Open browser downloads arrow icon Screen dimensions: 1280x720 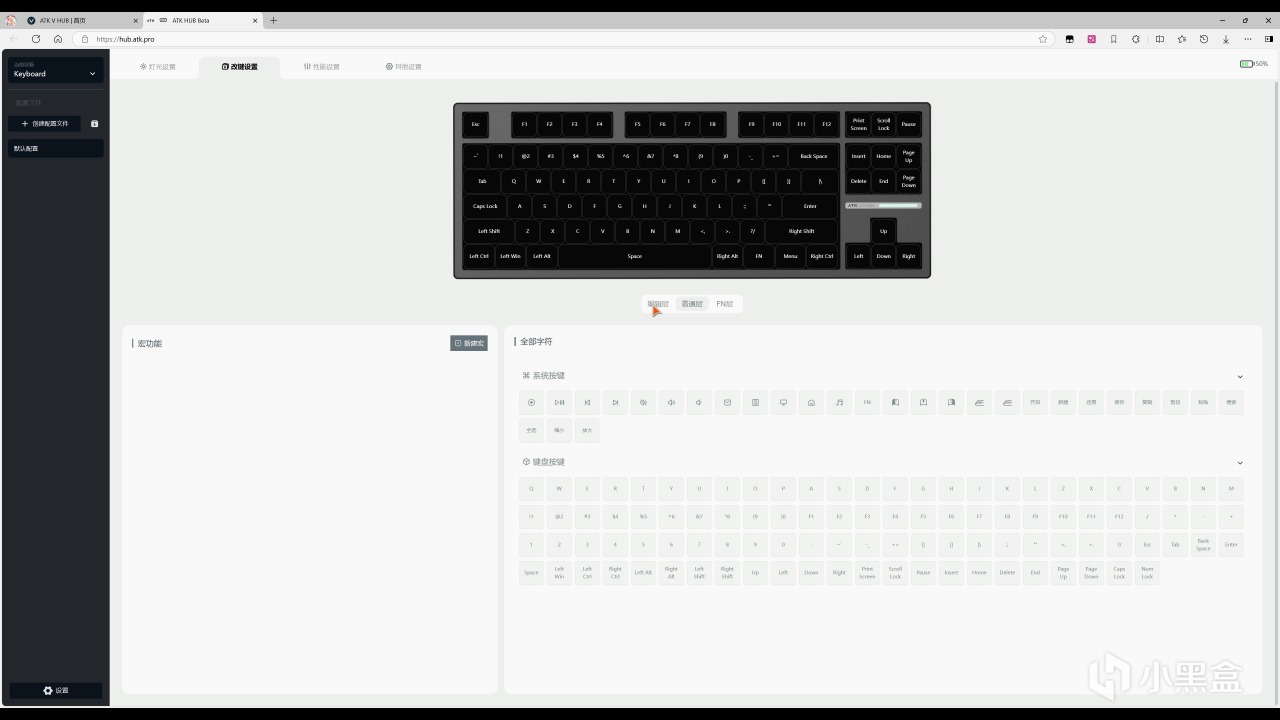1225,39
